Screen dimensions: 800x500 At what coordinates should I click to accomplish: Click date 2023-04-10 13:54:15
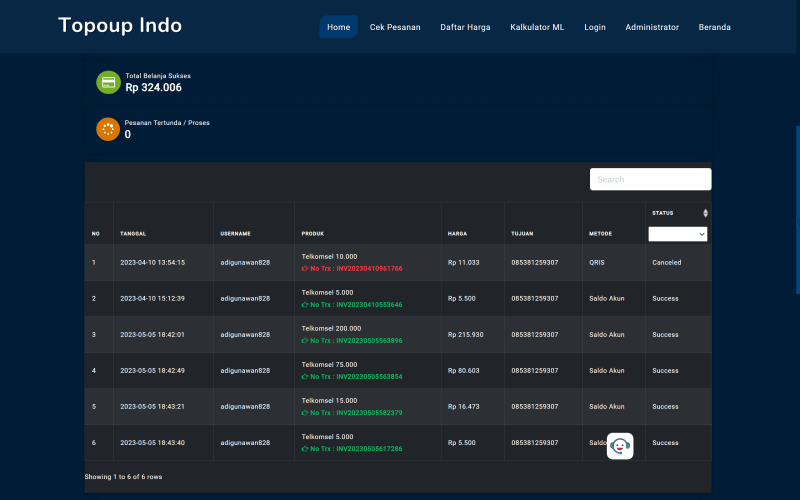(x=153, y=262)
